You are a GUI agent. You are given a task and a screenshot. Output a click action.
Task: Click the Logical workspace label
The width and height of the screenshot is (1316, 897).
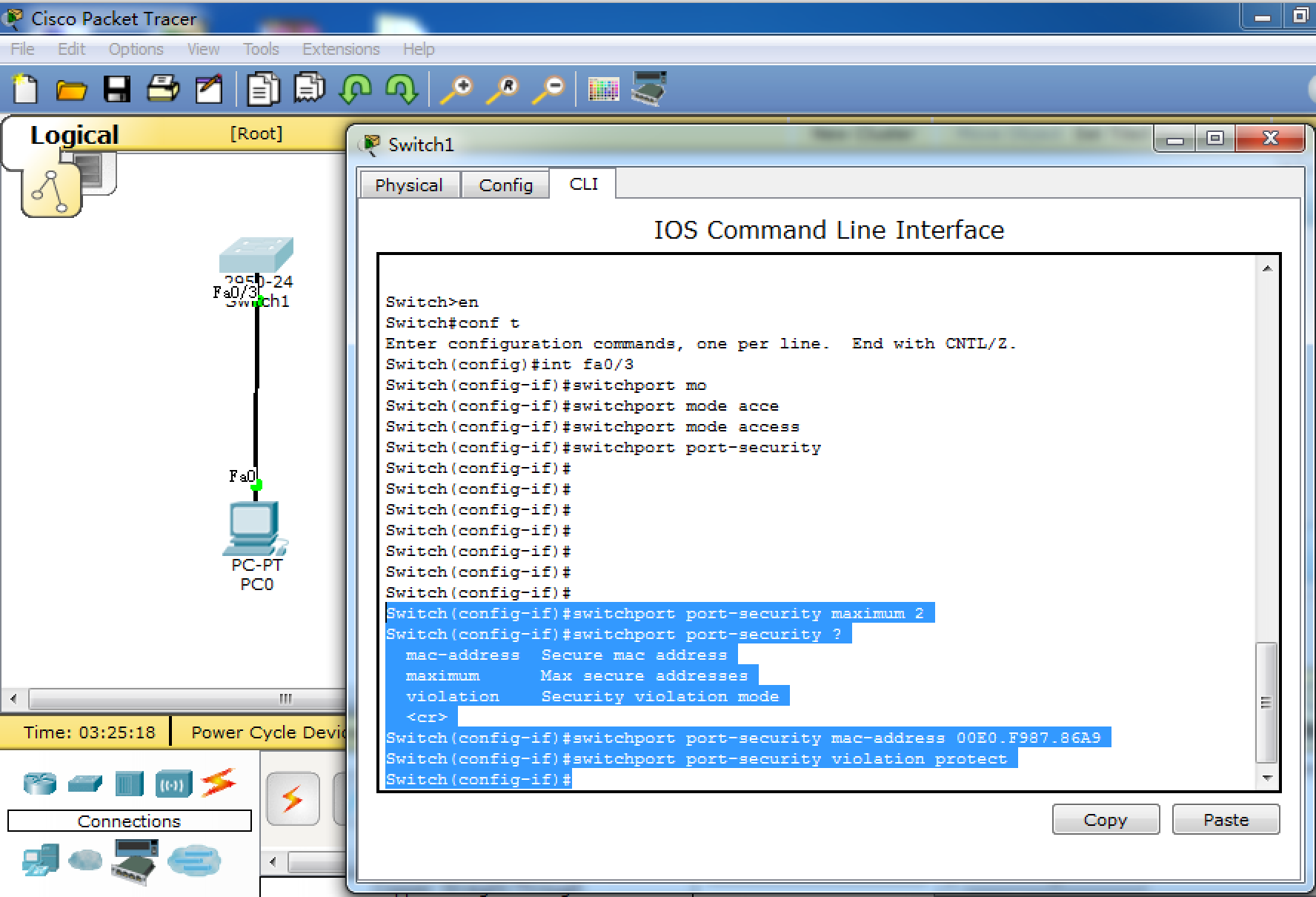(74, 135)
